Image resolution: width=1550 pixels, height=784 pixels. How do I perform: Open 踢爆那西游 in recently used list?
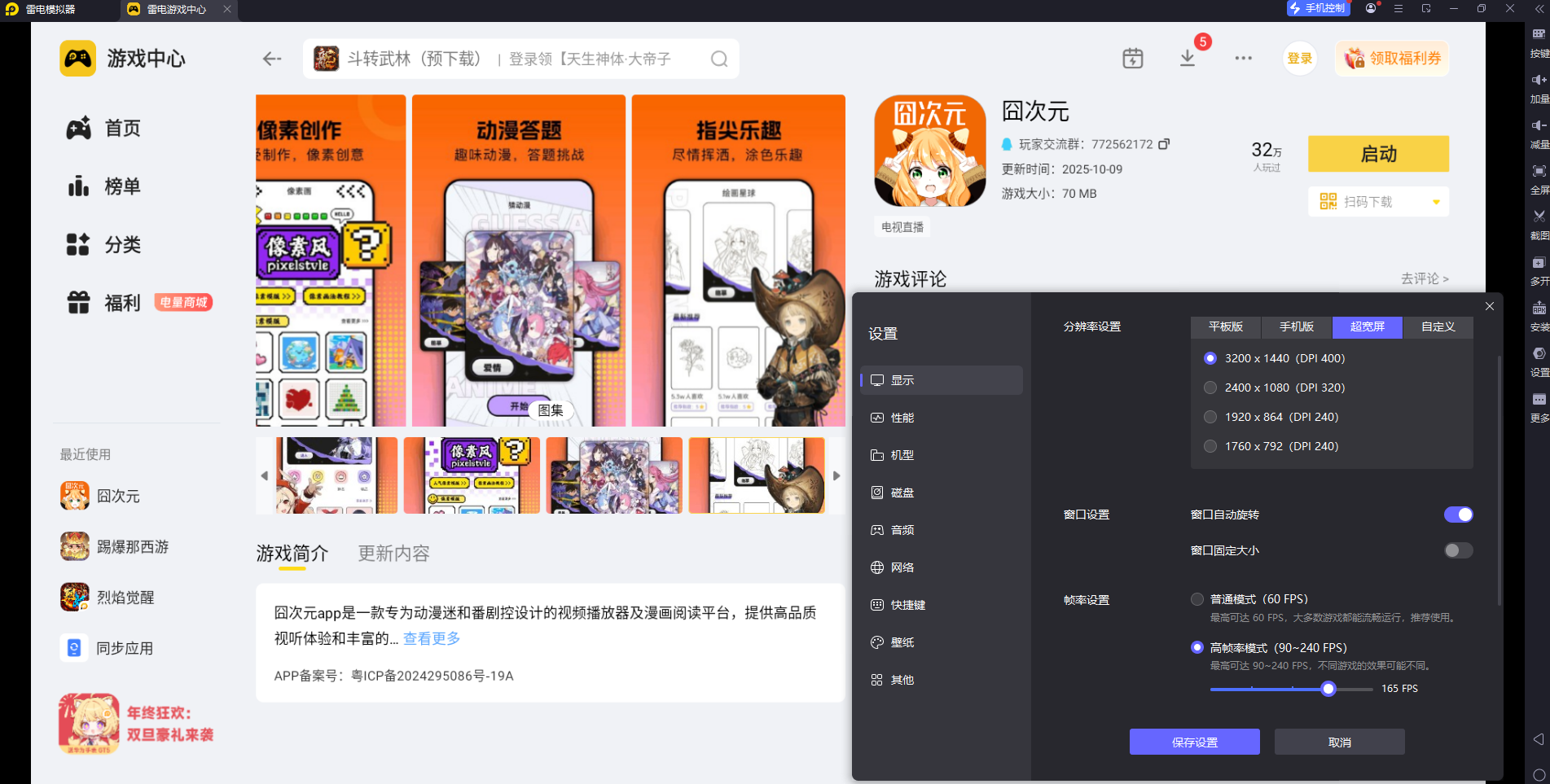(115, 546)
